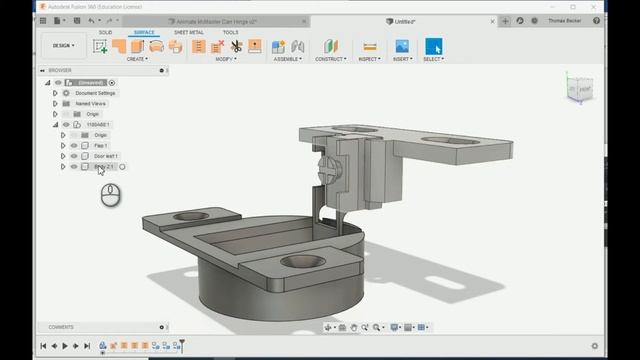Click the Unstitch tool with red X
640x360 pixels.
(x=217, y=47)
